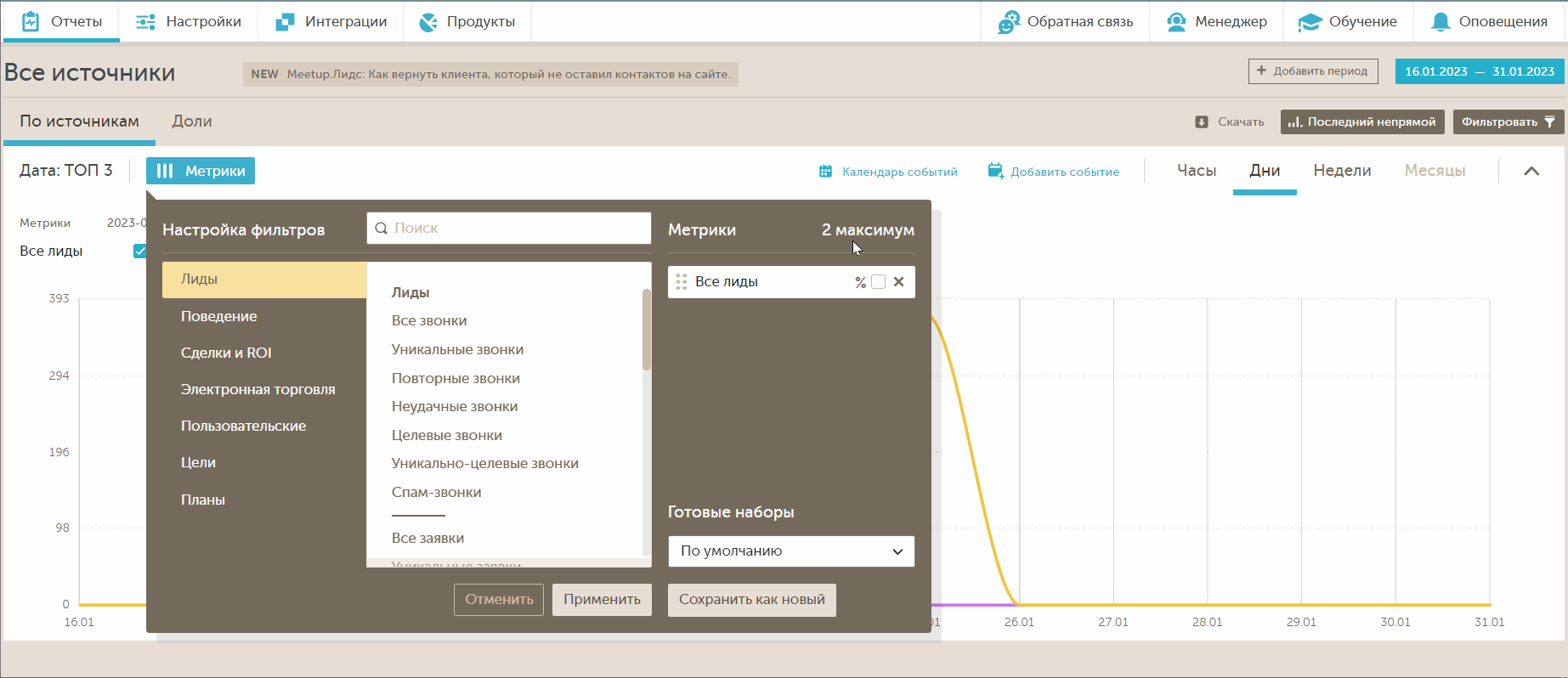Click the Добавить событие icon
Screen dimensions: 1568x678
[996, 171]
